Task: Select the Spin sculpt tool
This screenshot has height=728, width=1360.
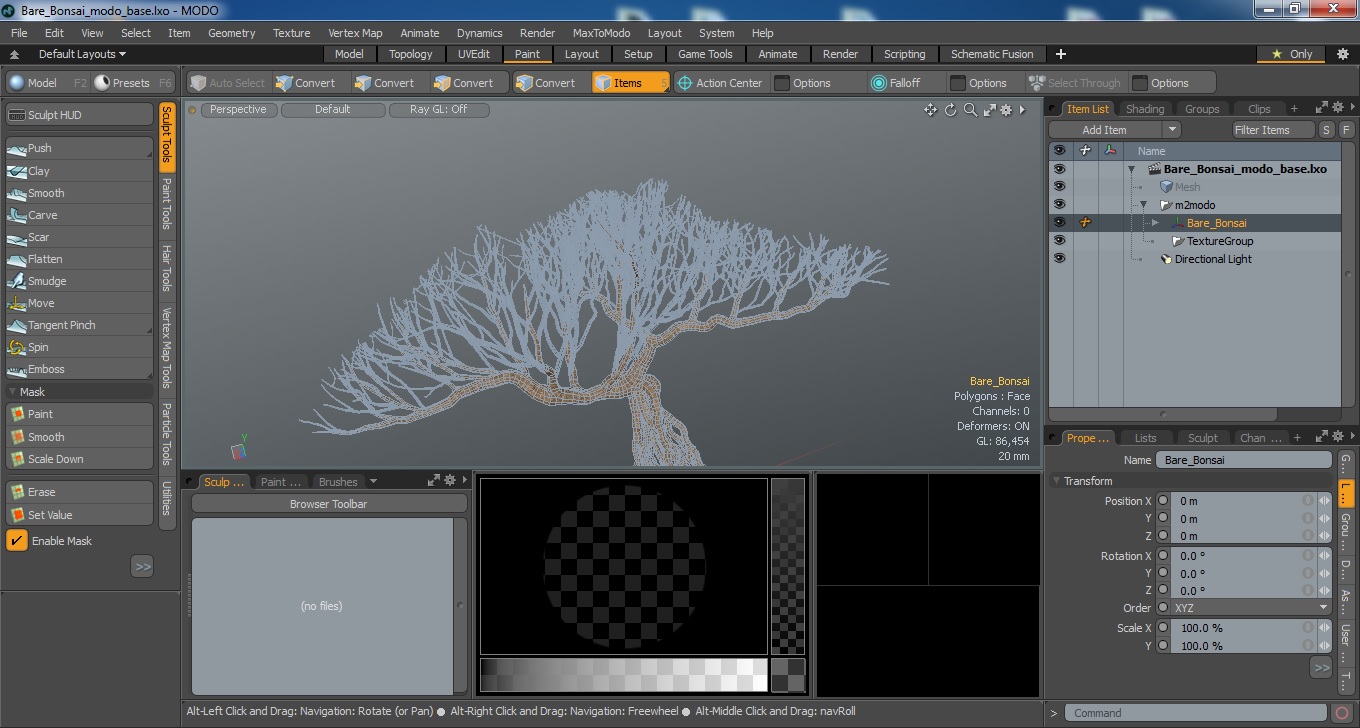Action: pos(79,347)
